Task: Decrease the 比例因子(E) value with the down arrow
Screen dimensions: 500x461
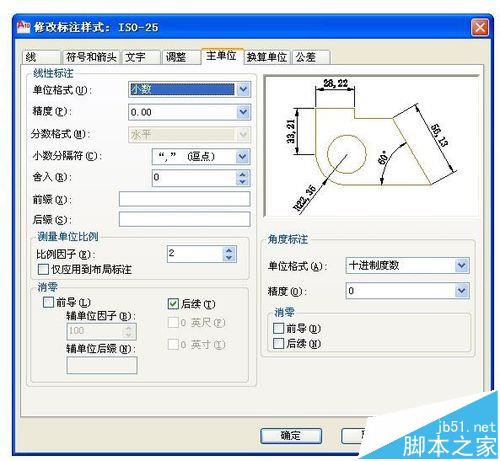Action: tap(229, 257)
